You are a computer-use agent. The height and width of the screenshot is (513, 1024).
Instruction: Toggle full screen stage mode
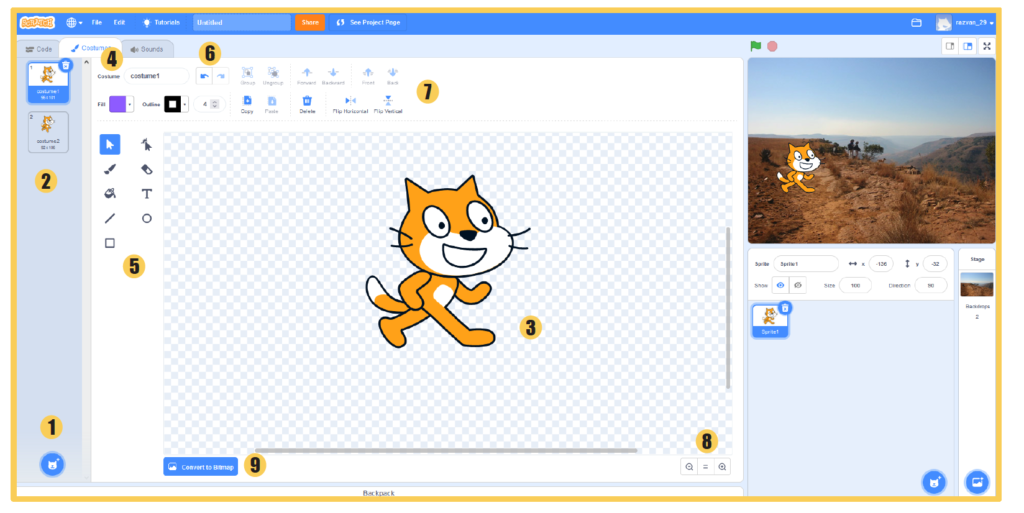[x=986, y=46]
